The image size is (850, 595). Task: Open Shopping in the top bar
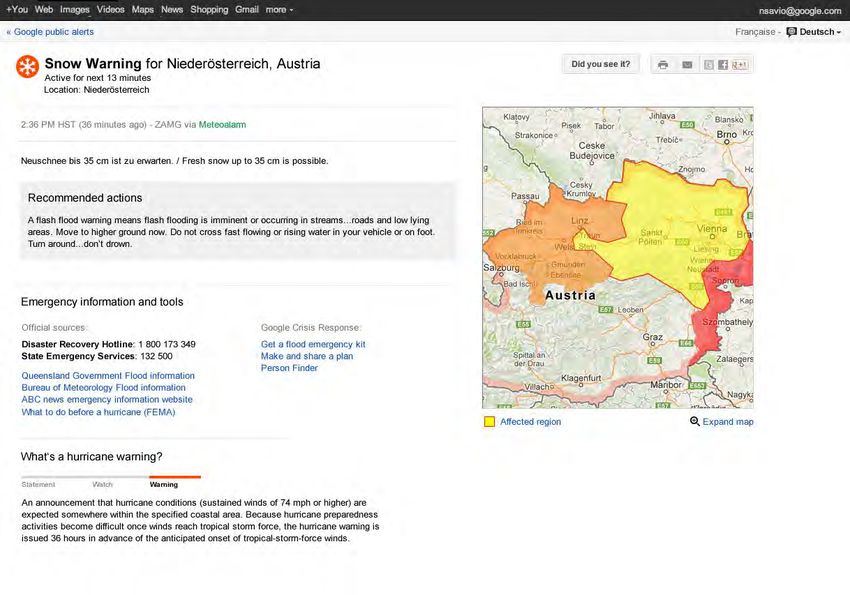[209, 10]
